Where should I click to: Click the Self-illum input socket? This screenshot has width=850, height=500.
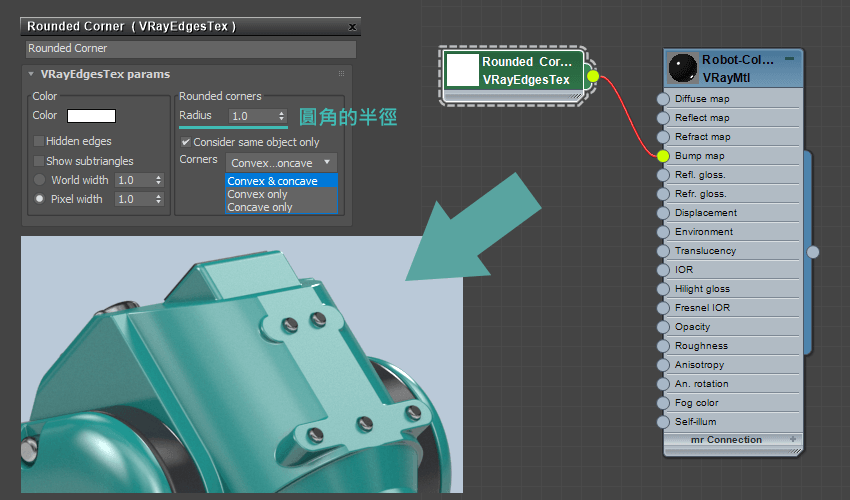pyautogui.click(x=662, y=422)
